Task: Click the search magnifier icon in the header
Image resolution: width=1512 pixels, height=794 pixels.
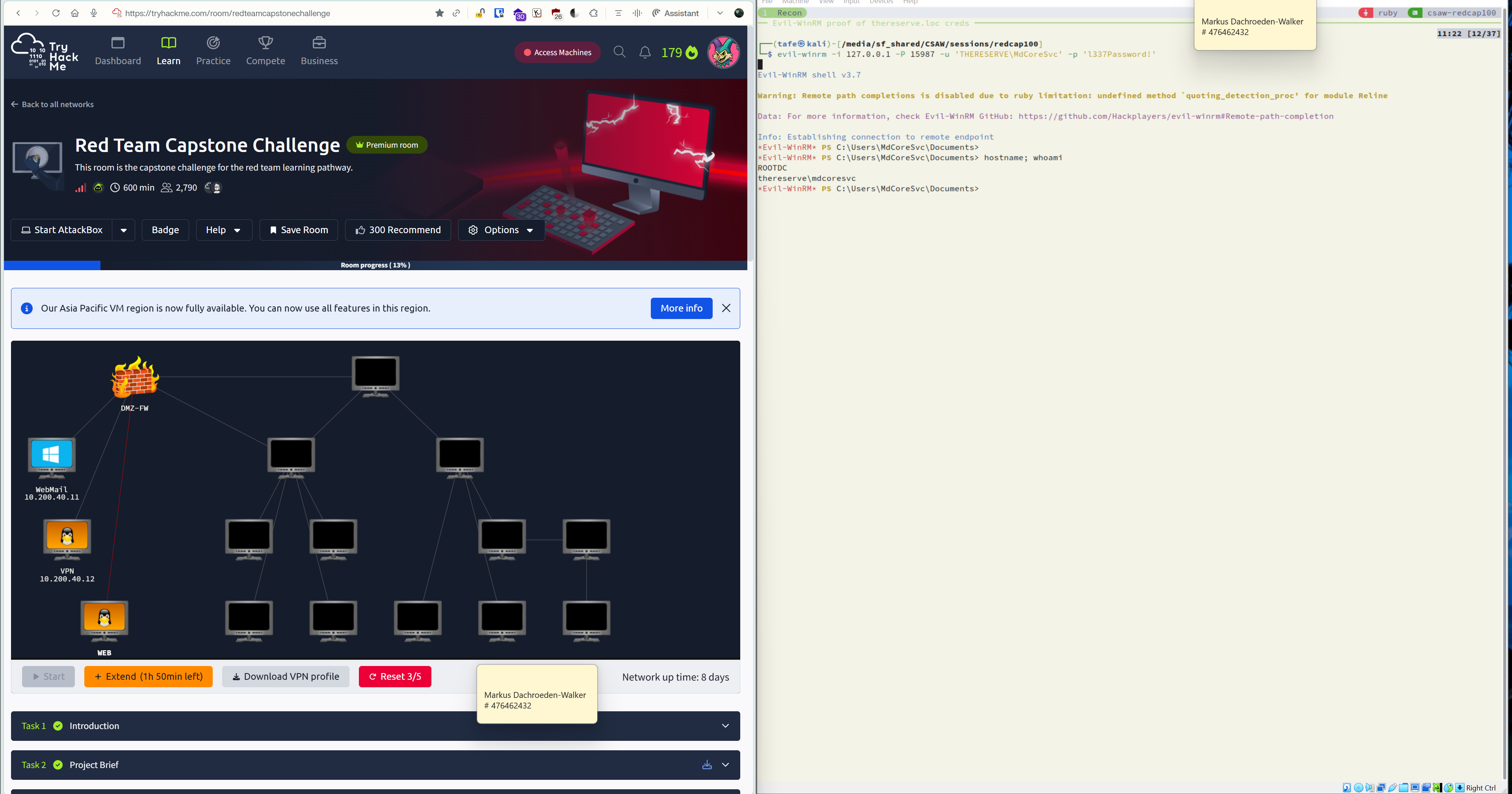Action: coord(619,52)
